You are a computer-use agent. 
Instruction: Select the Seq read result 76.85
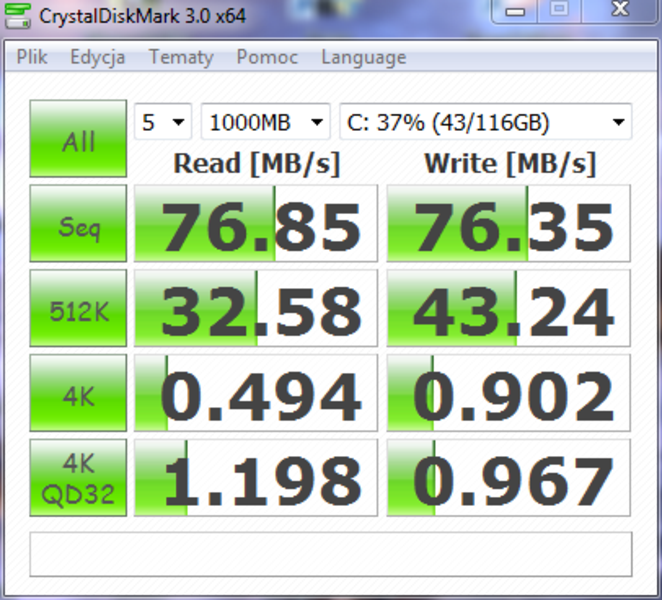click(256, 223)
